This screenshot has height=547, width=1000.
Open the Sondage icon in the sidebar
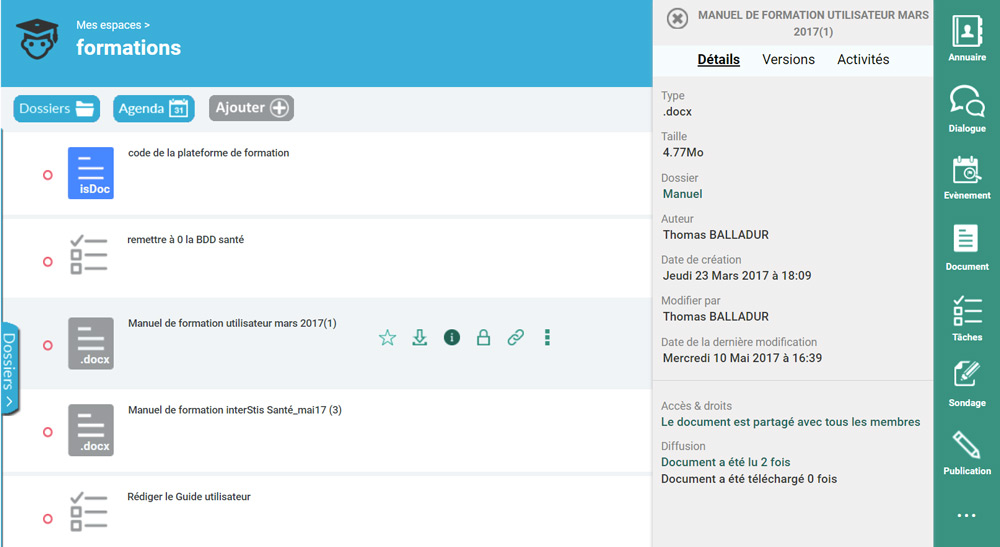[x=966, y=383]
